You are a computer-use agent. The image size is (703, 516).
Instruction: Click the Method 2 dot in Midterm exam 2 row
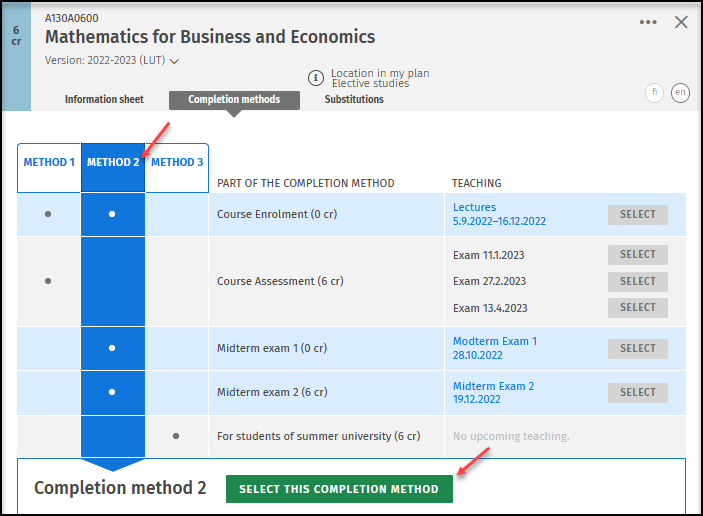pyautogui.click(x=112, y=392)
